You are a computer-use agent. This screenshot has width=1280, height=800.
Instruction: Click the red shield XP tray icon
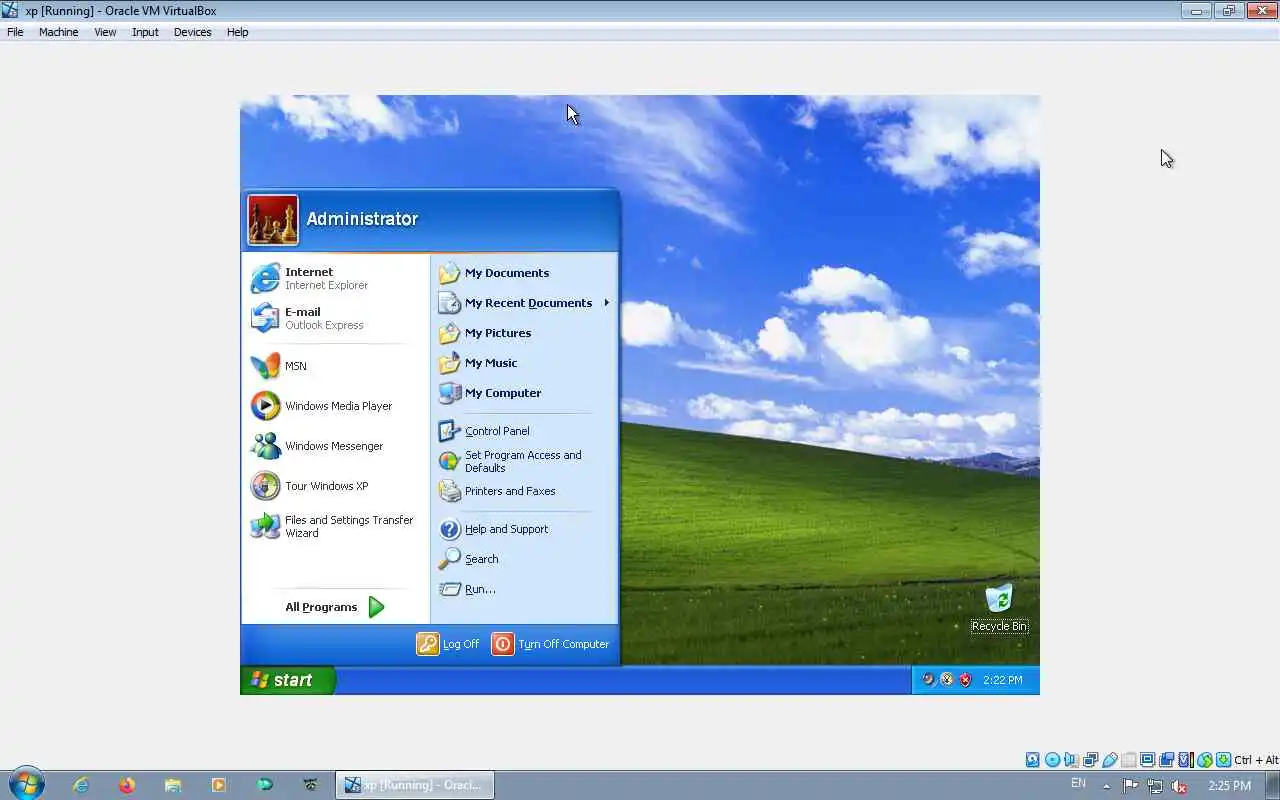pos(965,680)
